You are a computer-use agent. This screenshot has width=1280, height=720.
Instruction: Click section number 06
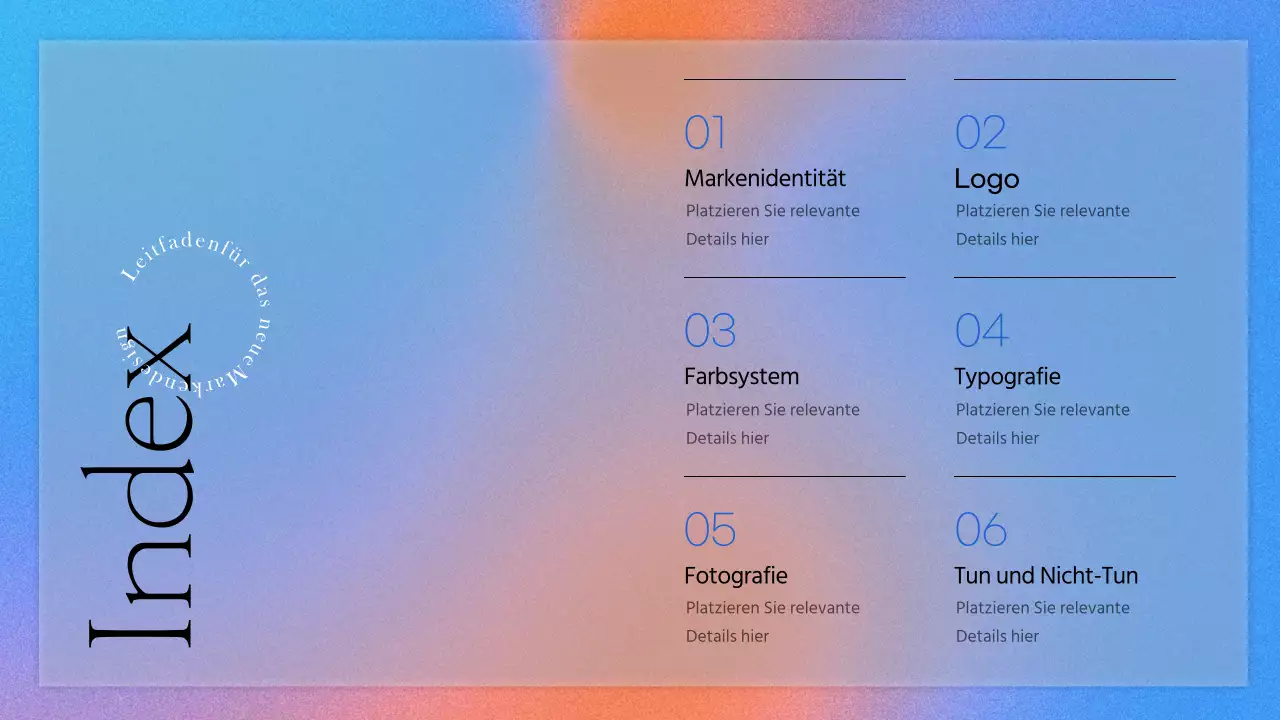point(980,530)
